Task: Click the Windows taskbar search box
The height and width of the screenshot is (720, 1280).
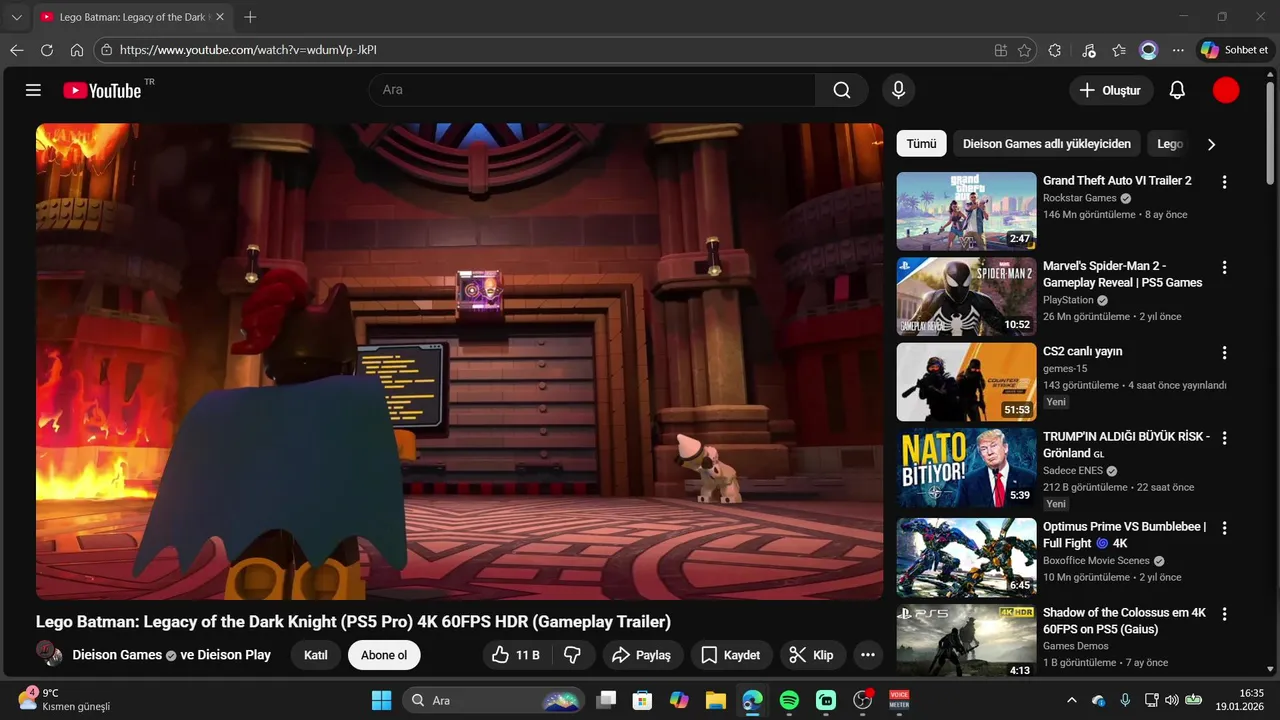Action: pos(494,700)
